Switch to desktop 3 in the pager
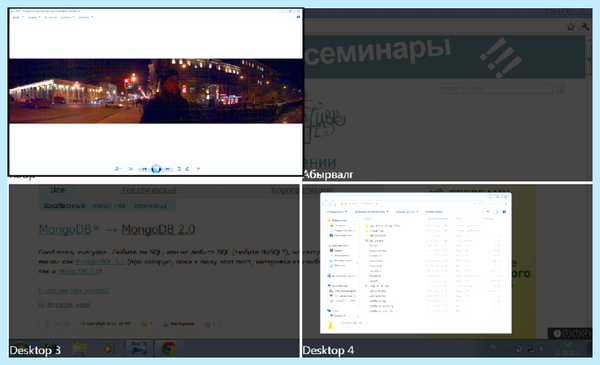Viewport: 600px width, 365px height. click(576, 334)
